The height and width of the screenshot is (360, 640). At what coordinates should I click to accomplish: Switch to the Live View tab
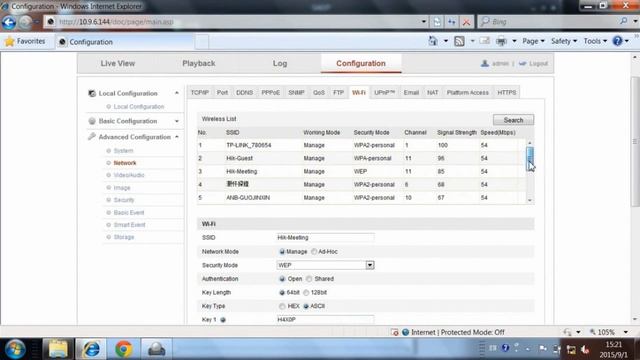pos(118,64)
